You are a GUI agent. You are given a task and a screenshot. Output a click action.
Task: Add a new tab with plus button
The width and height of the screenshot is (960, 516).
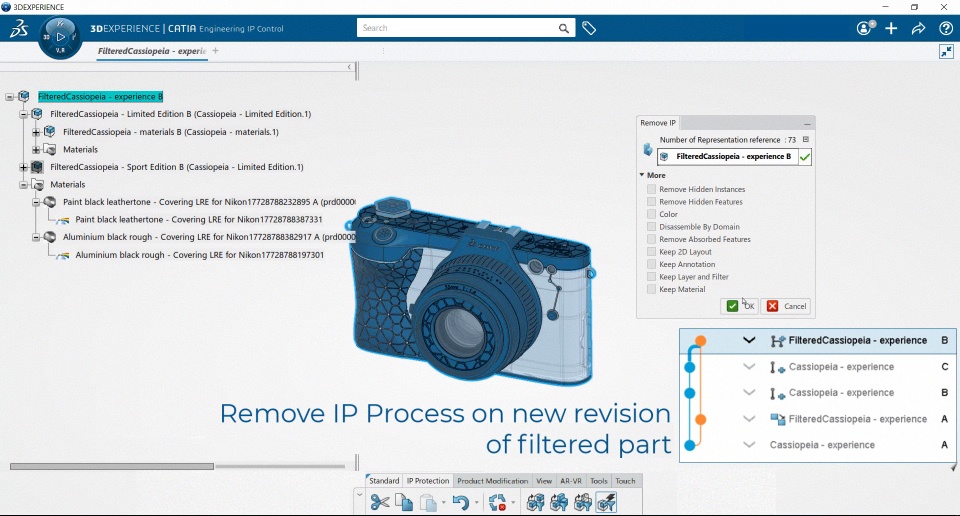tap(216, 51)
